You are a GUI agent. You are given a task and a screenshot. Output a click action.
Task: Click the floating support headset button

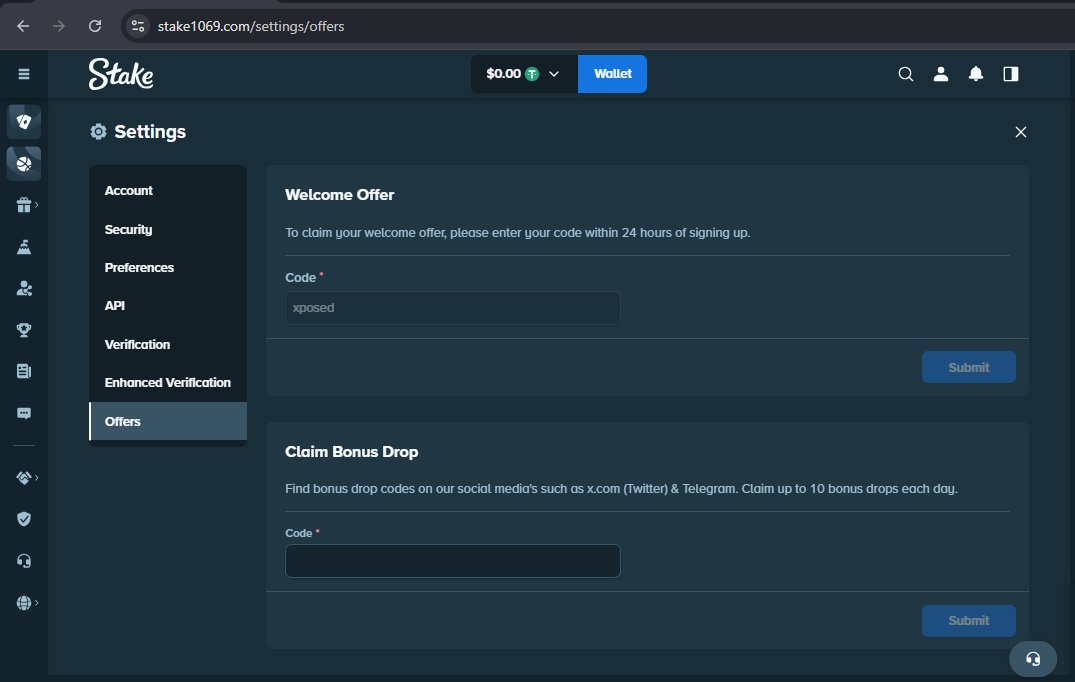(1032, 659)
